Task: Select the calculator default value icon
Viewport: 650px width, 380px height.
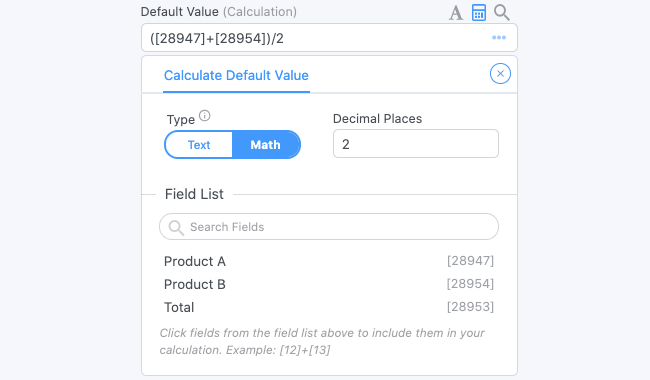Action: pyautogui.click(x=479, y=13)
